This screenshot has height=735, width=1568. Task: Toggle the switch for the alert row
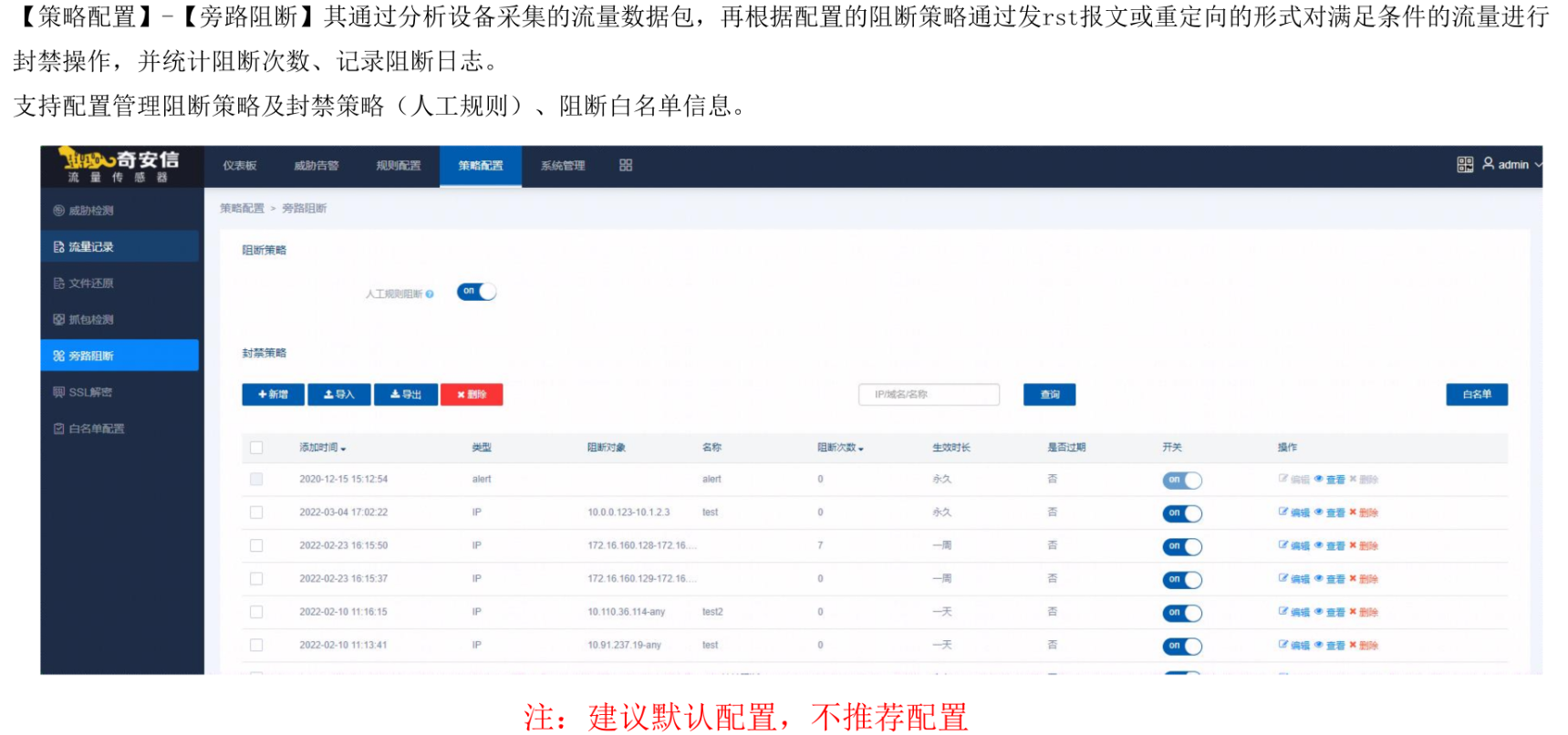[1182, 481]
